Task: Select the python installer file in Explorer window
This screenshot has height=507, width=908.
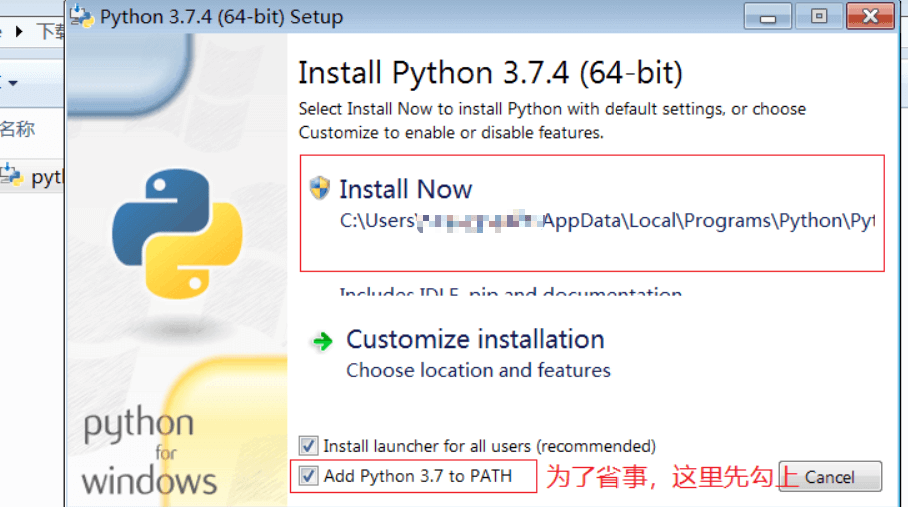Action: point(32,177)
